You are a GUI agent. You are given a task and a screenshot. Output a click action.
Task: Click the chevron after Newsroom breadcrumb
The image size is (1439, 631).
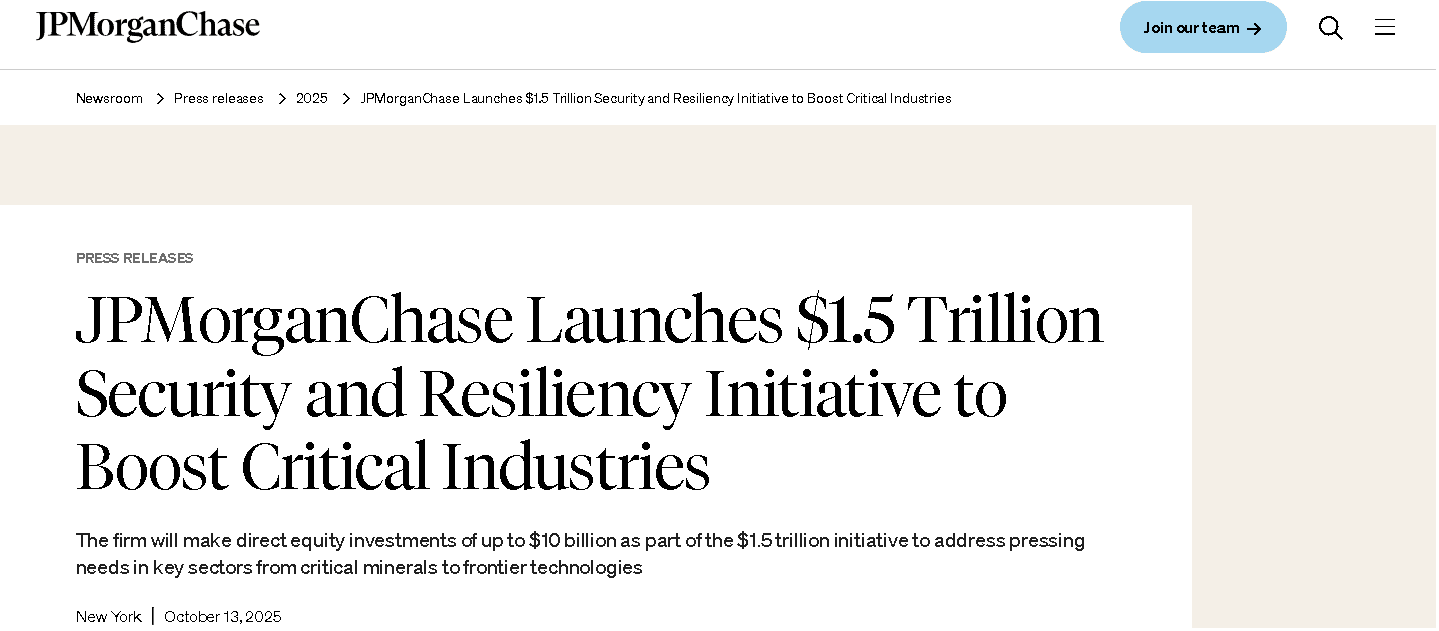click(159, 98)
